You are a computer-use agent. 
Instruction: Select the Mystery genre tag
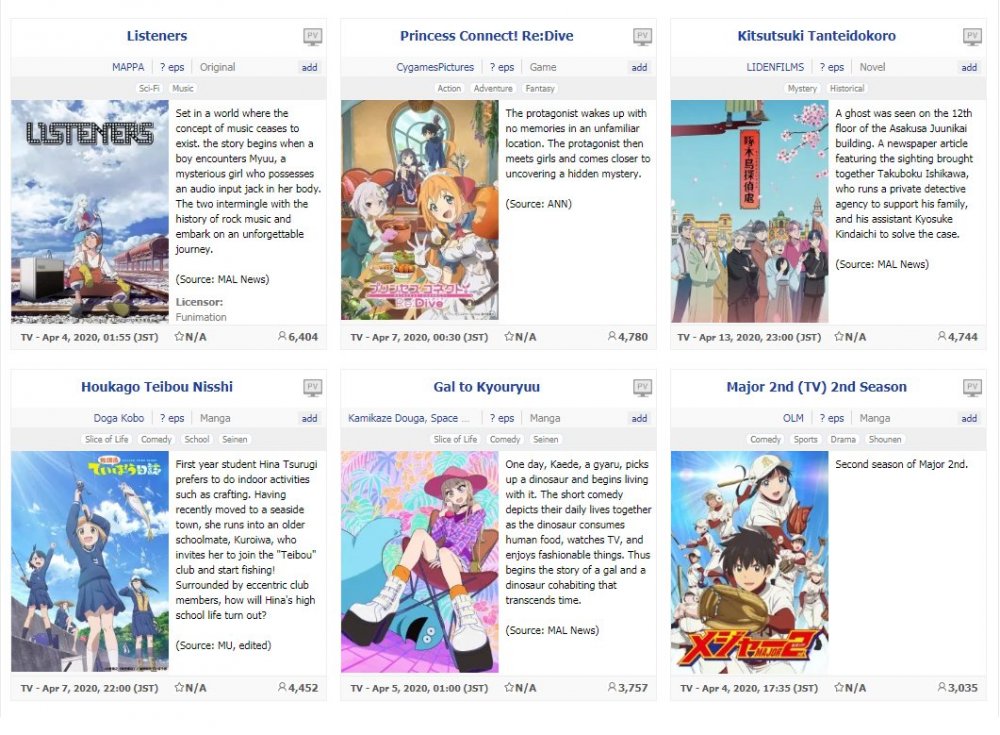coord(802,89)
